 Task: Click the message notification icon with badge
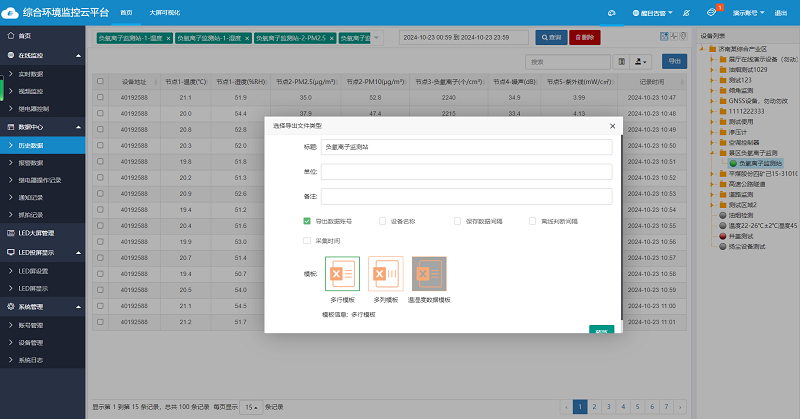tap(711, 13)
